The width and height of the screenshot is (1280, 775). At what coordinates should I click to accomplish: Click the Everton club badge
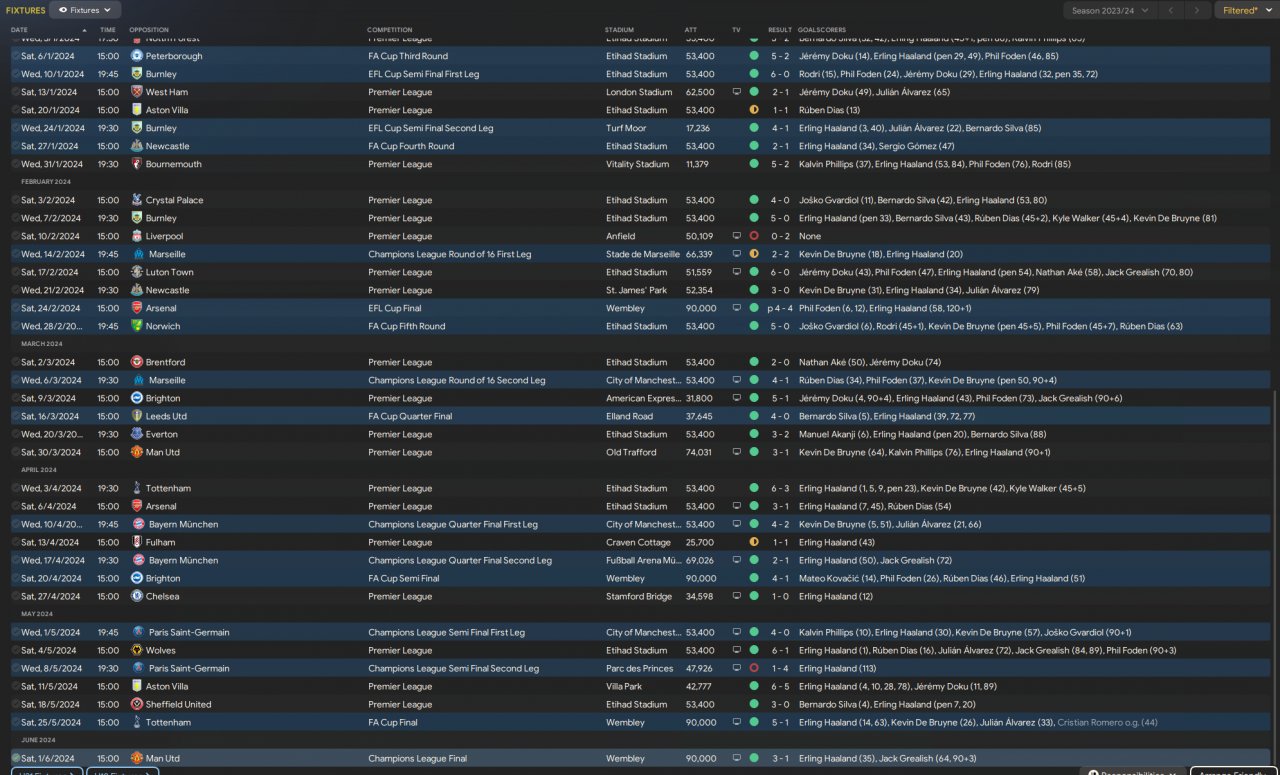pyautogui.click(x=137, y=434)
